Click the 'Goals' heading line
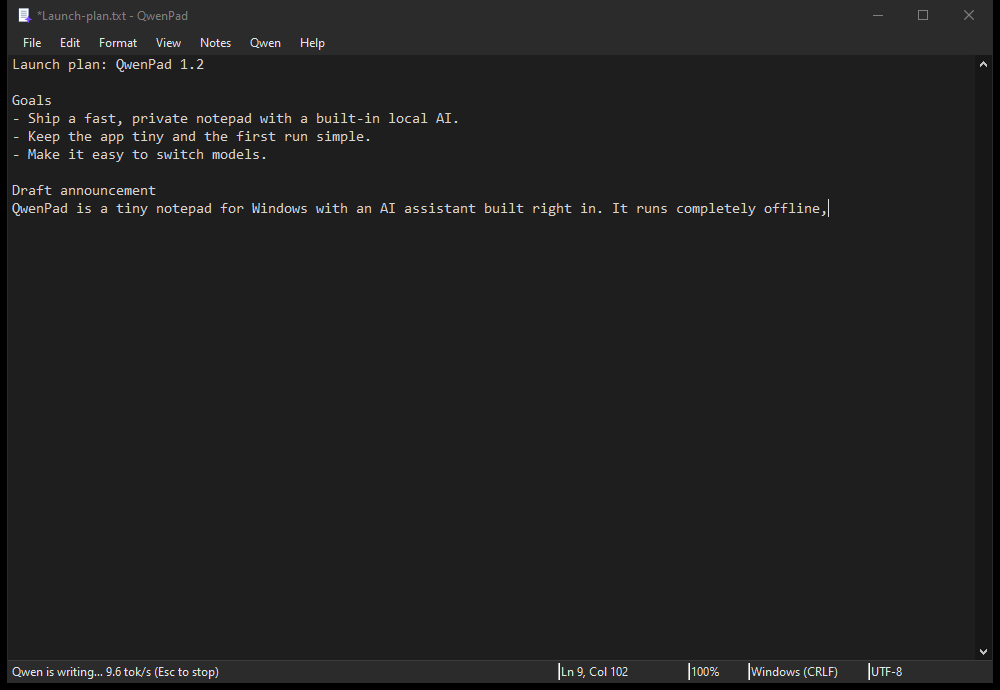 [31, 100]
